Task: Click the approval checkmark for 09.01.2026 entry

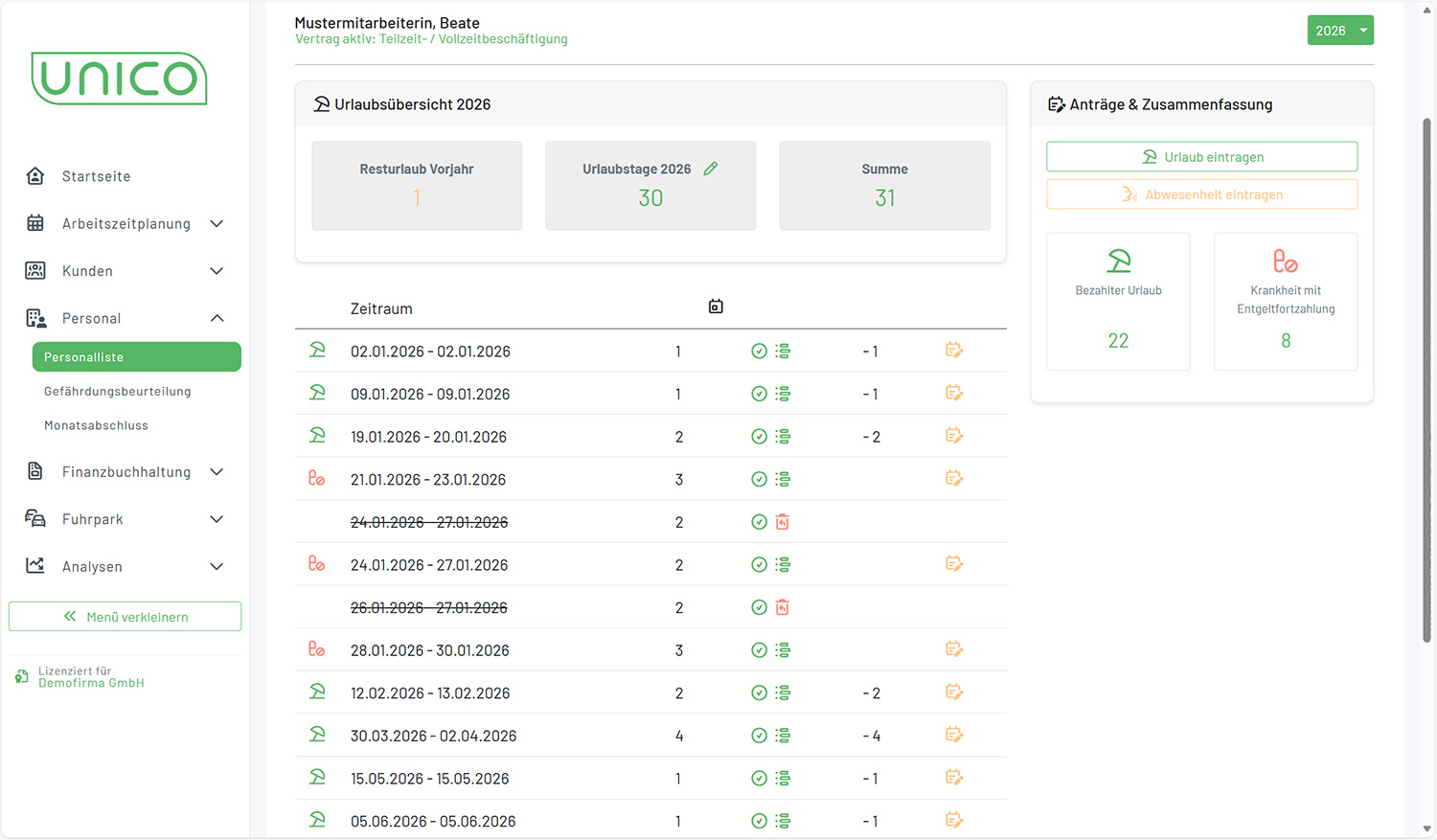Action: coord(759,394)
